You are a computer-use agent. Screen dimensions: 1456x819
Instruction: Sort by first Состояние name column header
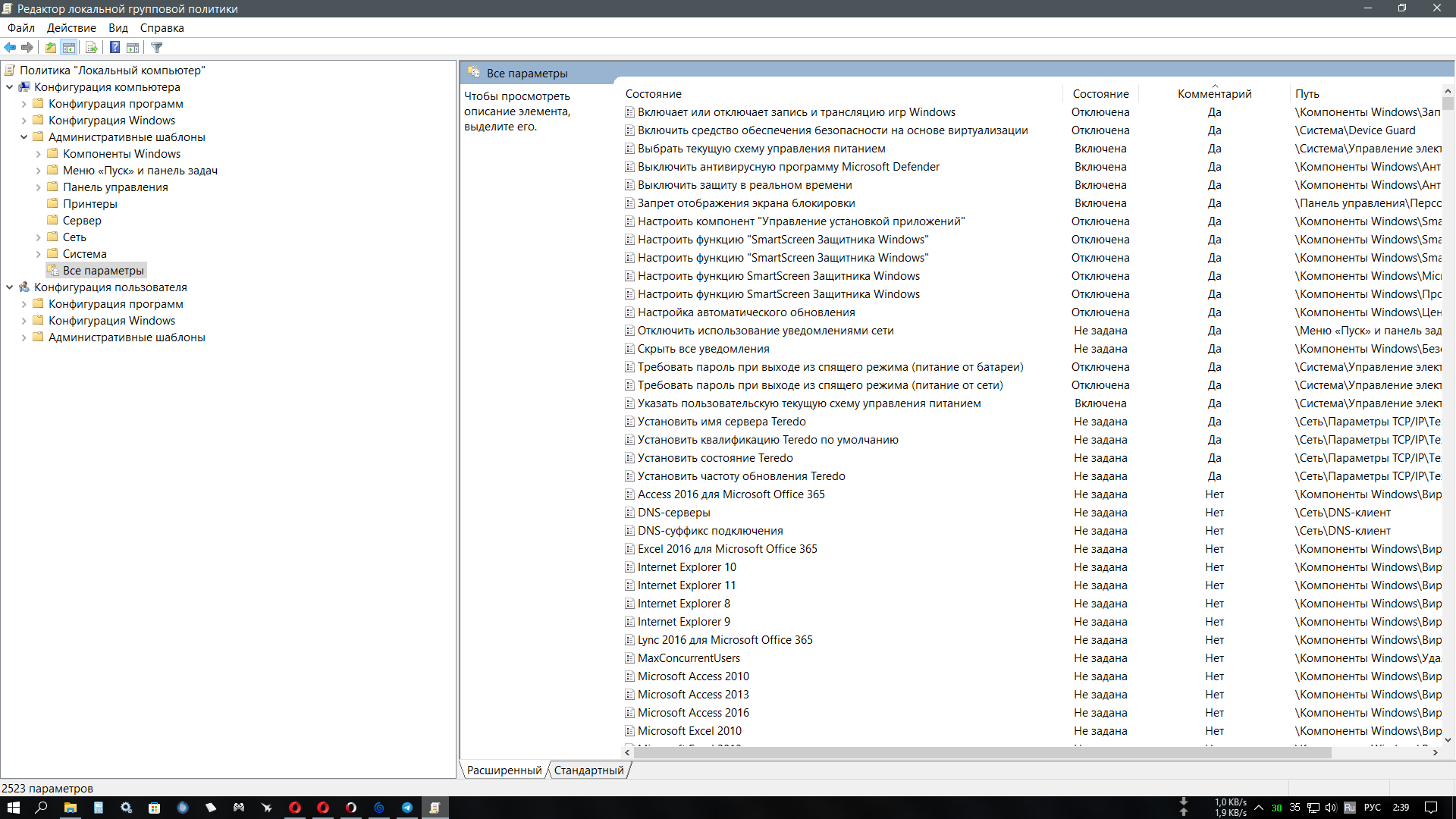pyautogui.click(x=842, y=94)
